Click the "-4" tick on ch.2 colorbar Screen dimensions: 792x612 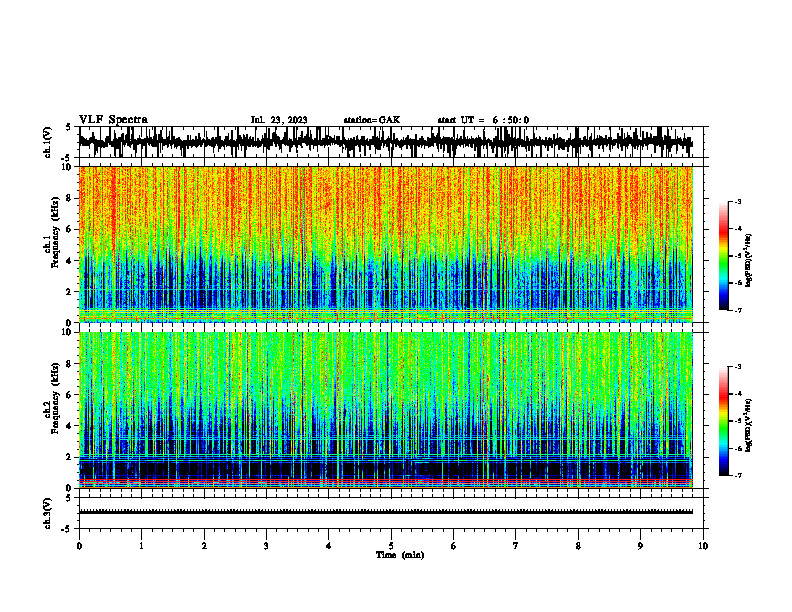738,394
